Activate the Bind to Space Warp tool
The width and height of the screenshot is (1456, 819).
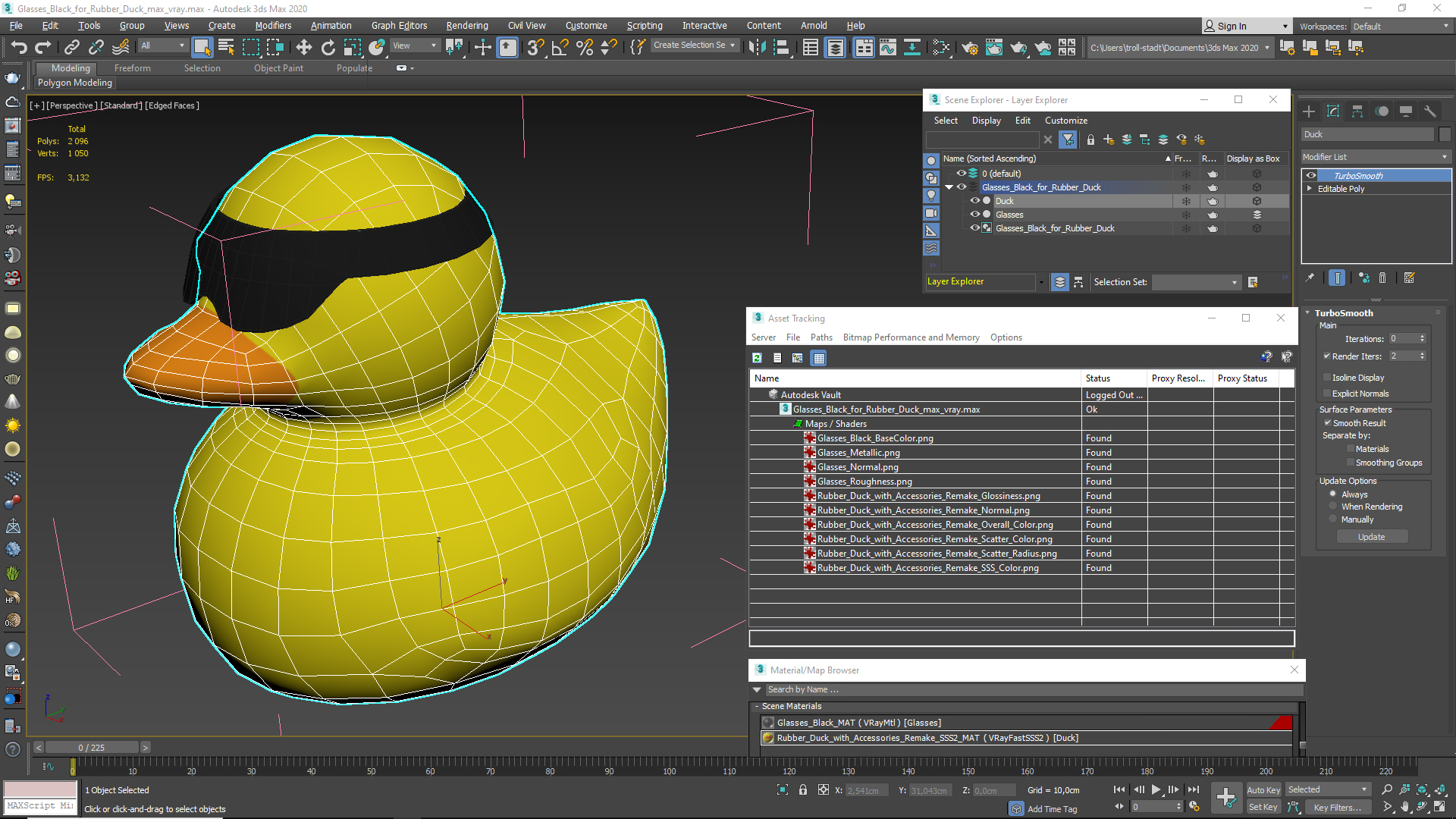click(x=121, y=47)
